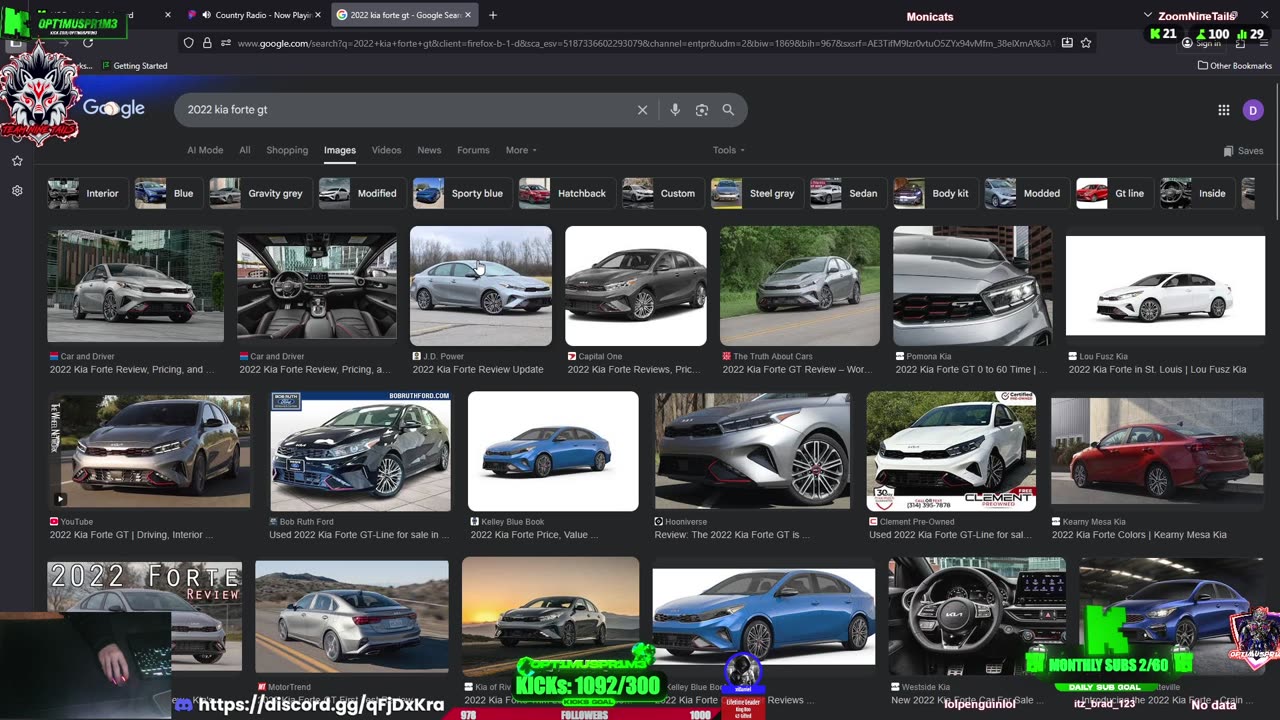Image resolution: width=1280 pixels, height=720 pixels.
Task: Select the Images results tab
Action: point(340,150)
